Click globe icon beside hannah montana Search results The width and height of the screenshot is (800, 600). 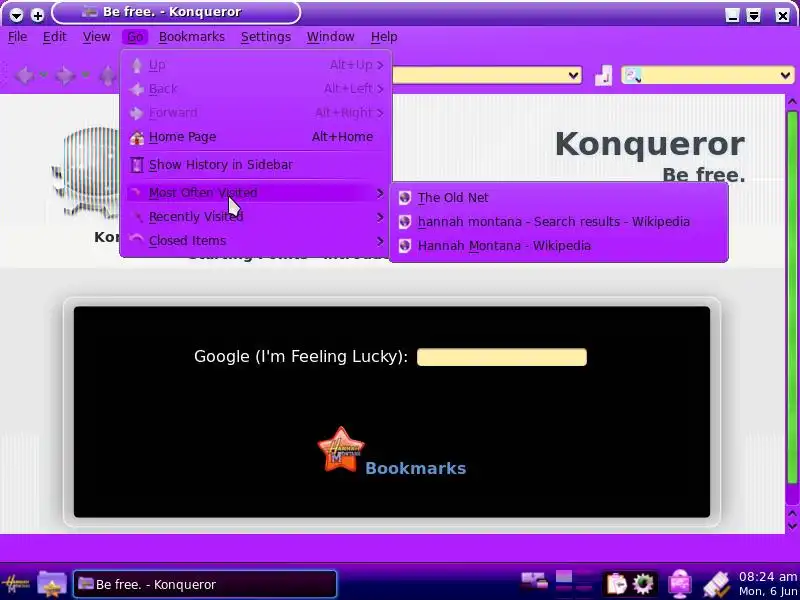[405, 222]
